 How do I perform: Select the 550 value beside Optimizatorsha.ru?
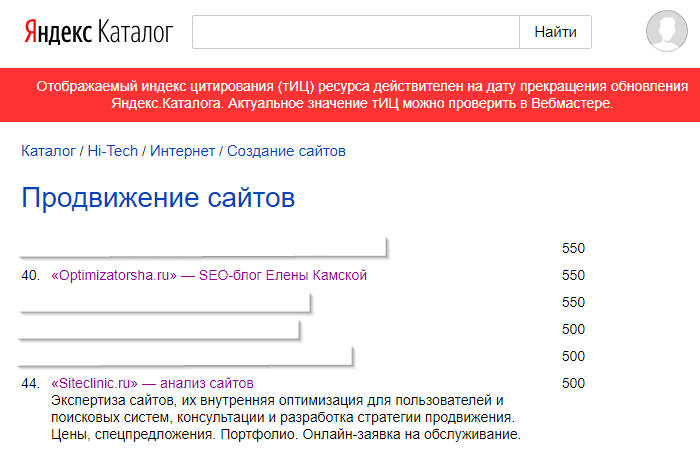pyautogui.click(x=573, y=275)
